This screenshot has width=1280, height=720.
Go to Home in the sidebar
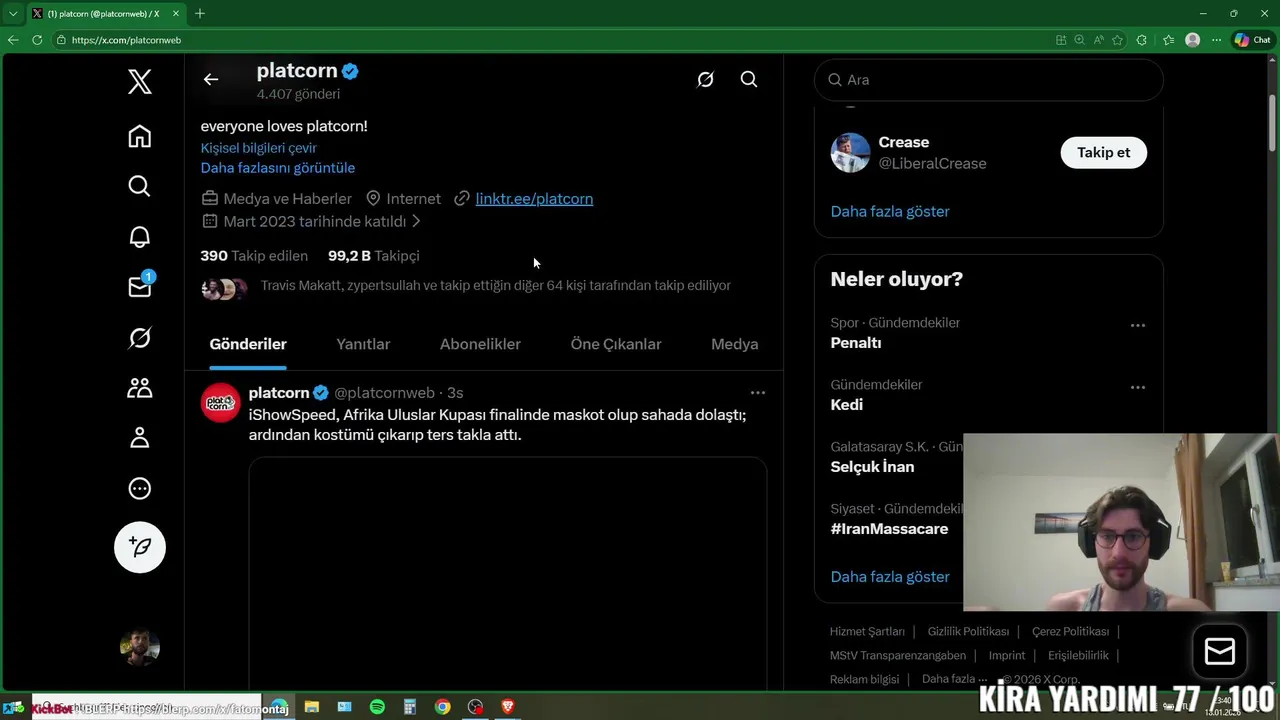pyautogui.click(x=140, y=136)
